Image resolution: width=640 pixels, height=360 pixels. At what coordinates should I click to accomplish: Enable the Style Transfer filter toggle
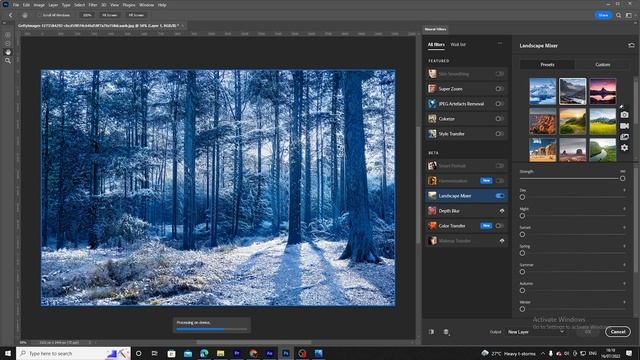[x=500, y=133]
